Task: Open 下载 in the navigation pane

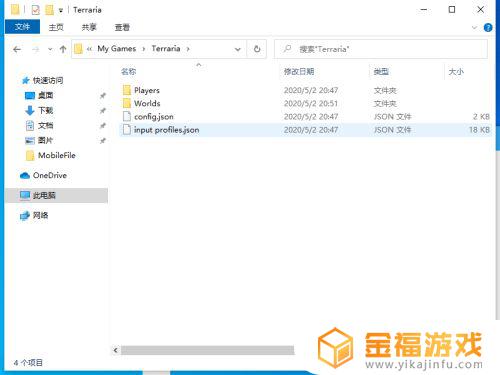Action: (45, 110)
